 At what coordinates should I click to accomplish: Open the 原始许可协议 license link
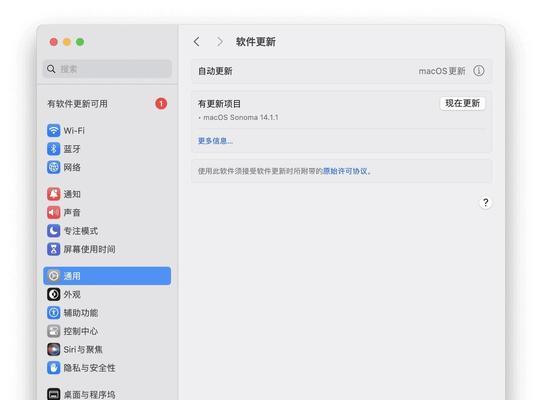point(345,171)
